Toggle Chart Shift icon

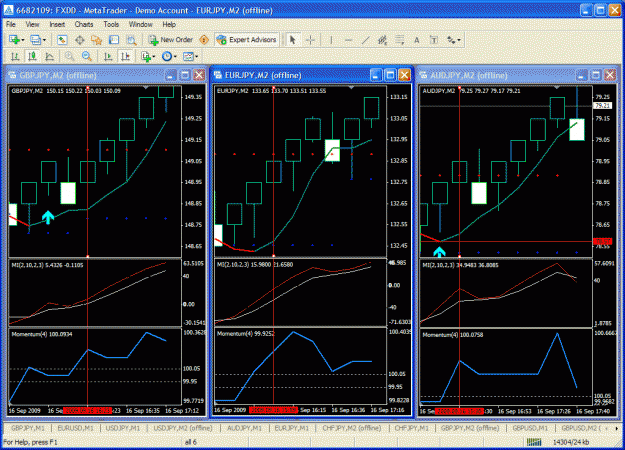pyautogui.click(x=126, y=57)
